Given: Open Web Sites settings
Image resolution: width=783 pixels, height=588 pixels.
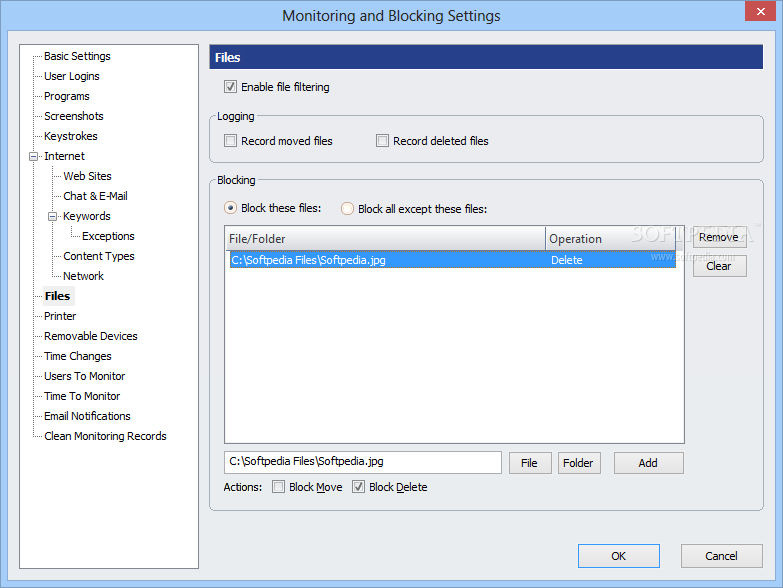Looking at the screenshot, I should point(87,176).
